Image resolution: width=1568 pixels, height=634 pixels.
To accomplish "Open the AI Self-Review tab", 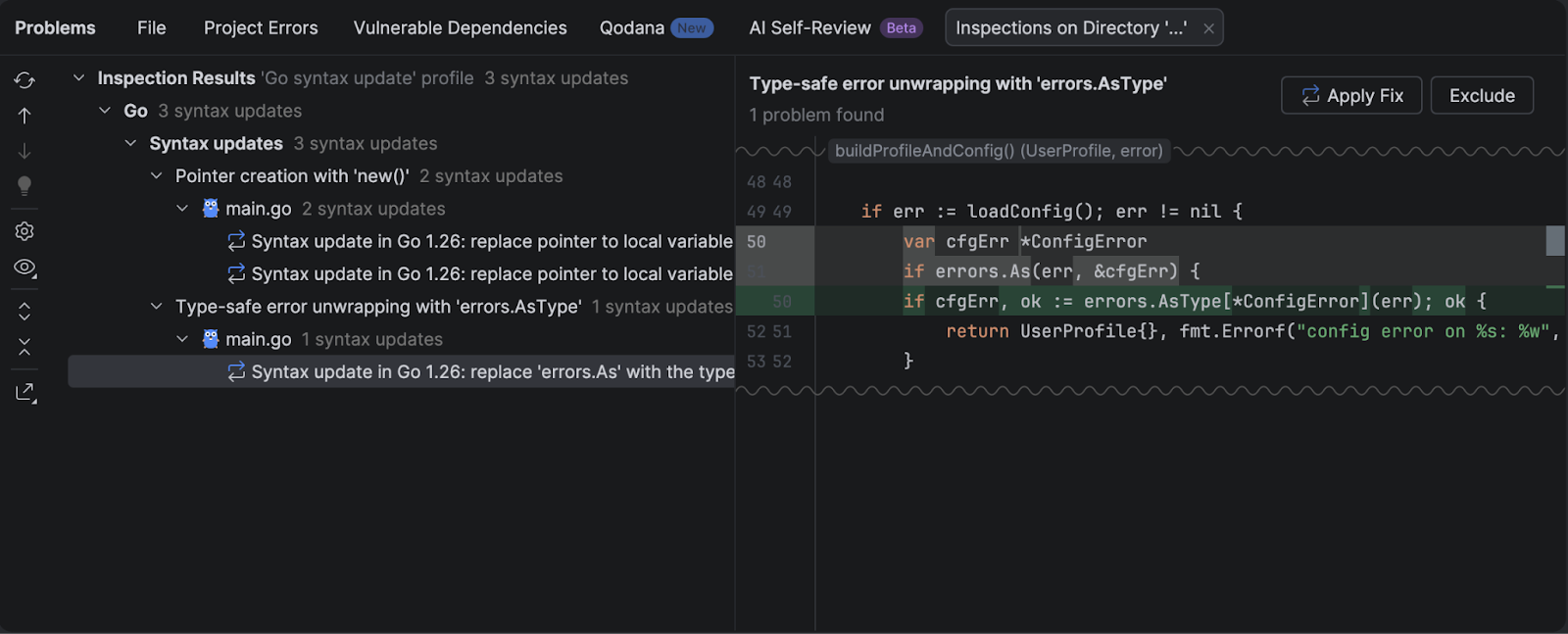I will pos(809,28).
